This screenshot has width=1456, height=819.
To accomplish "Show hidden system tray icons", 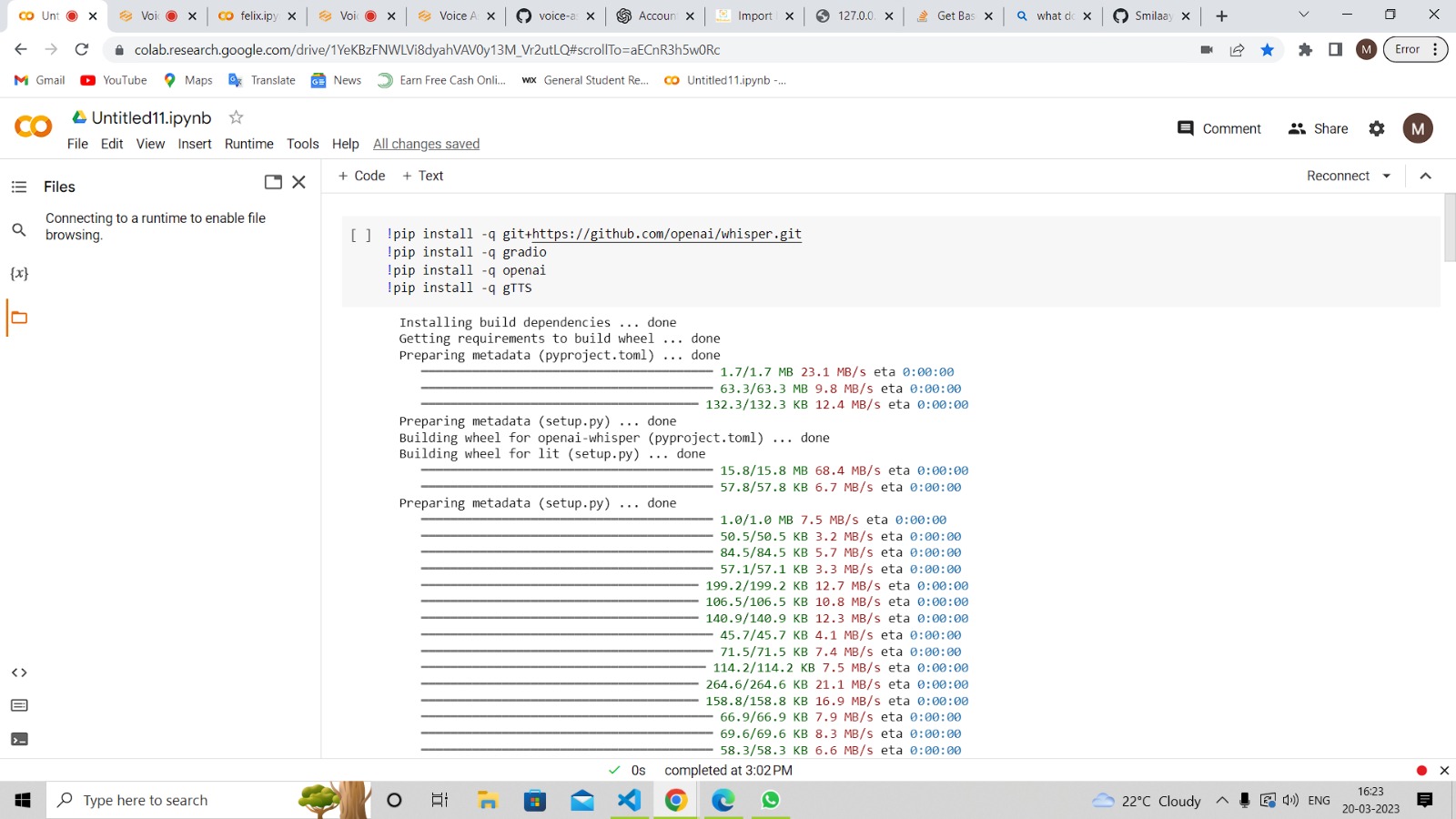I will (1222, 800).
